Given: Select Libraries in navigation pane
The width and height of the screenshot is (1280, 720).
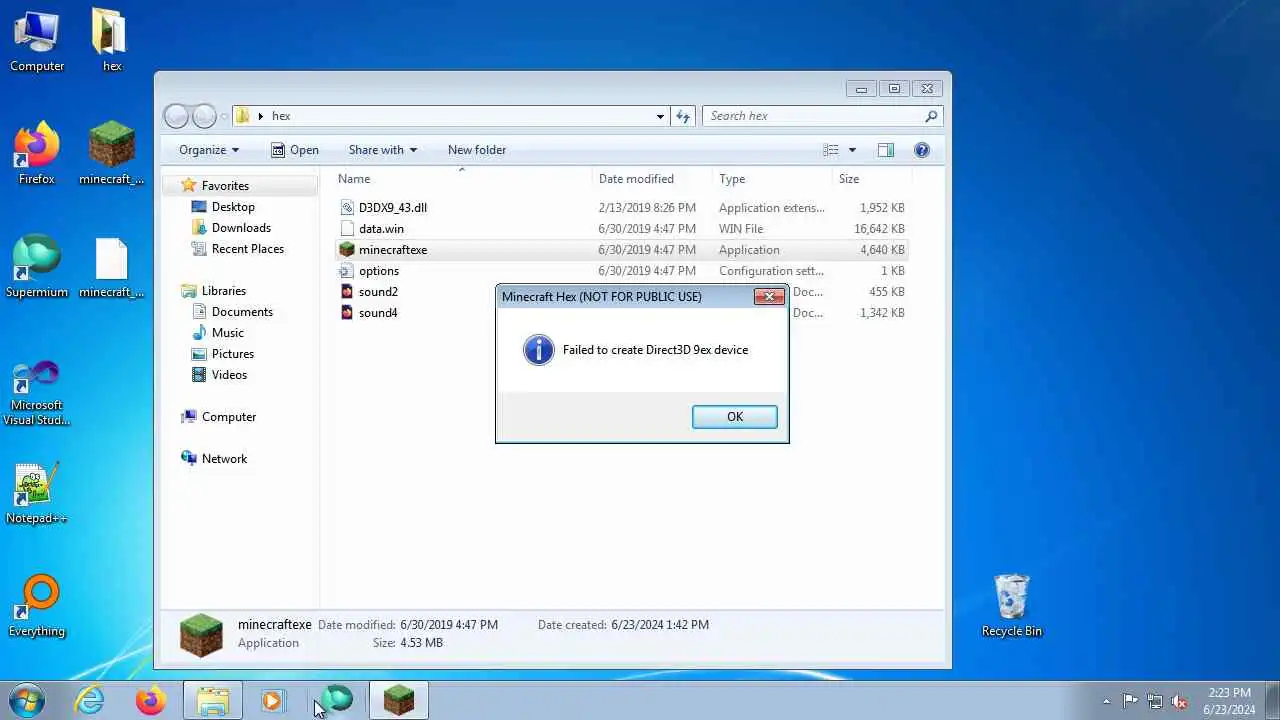Looking at the screenshot, I should [223, 291].
